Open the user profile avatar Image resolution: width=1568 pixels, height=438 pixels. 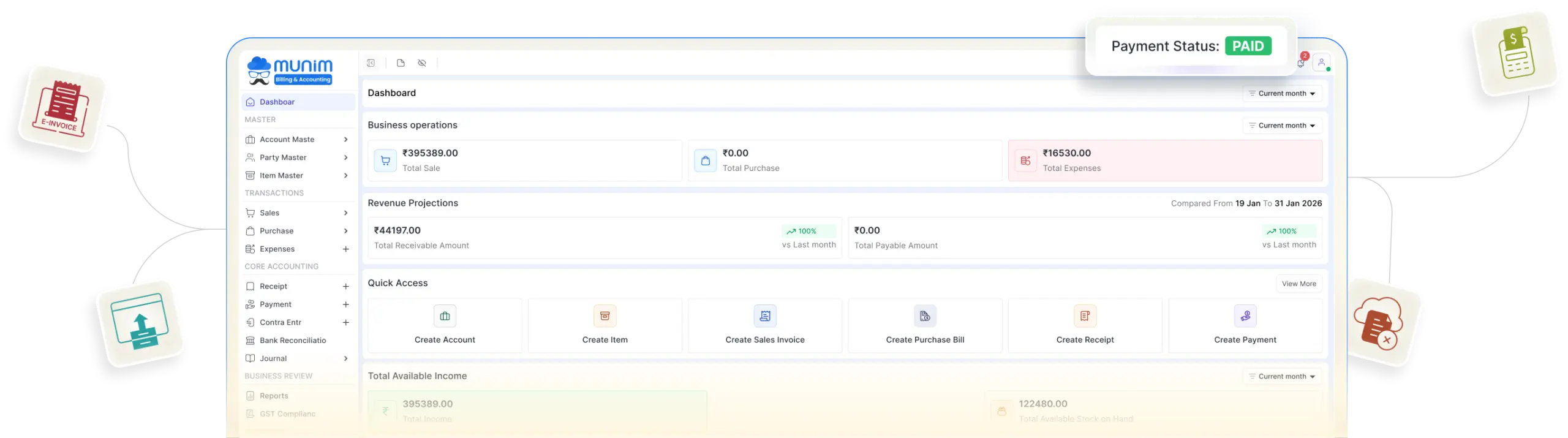point(1321,62)
